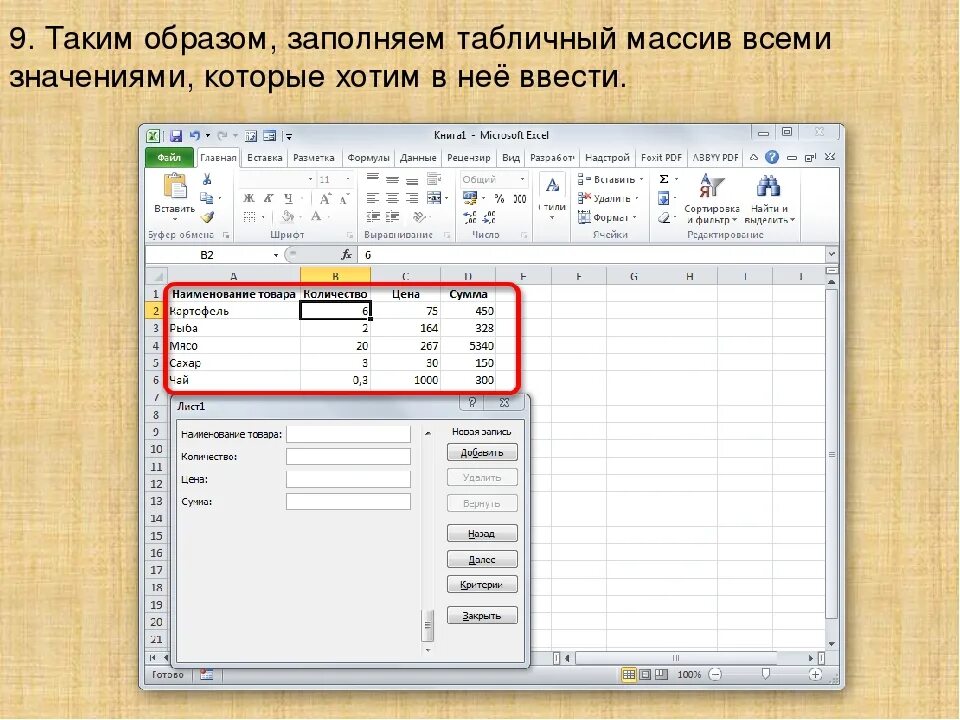Click the fill color bucket icon
The height and width of the screenshot is (720, 960).
[288, 216]
